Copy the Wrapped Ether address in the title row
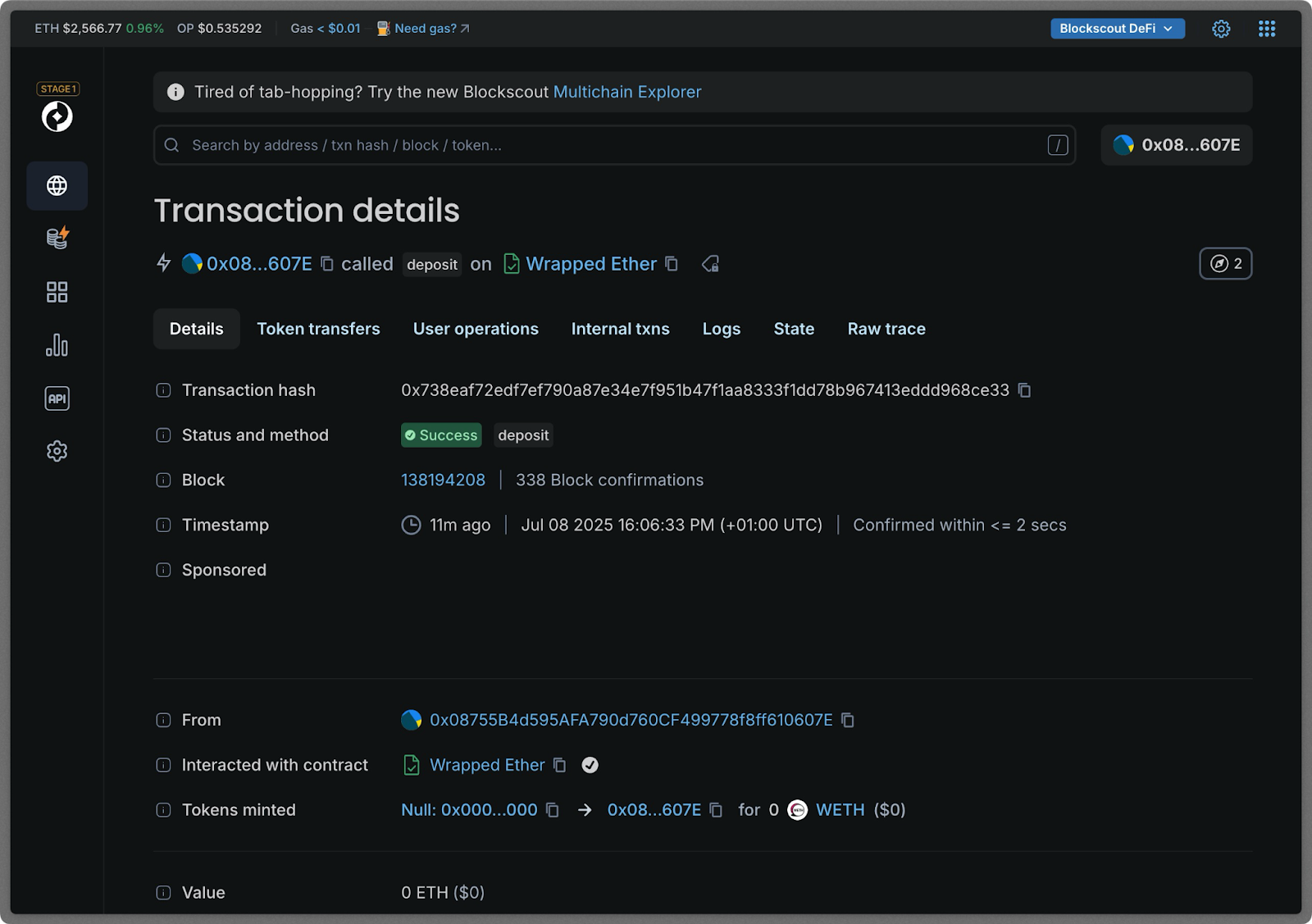The height and width of the screenshot is (924, 1312). tap(672, 264)
